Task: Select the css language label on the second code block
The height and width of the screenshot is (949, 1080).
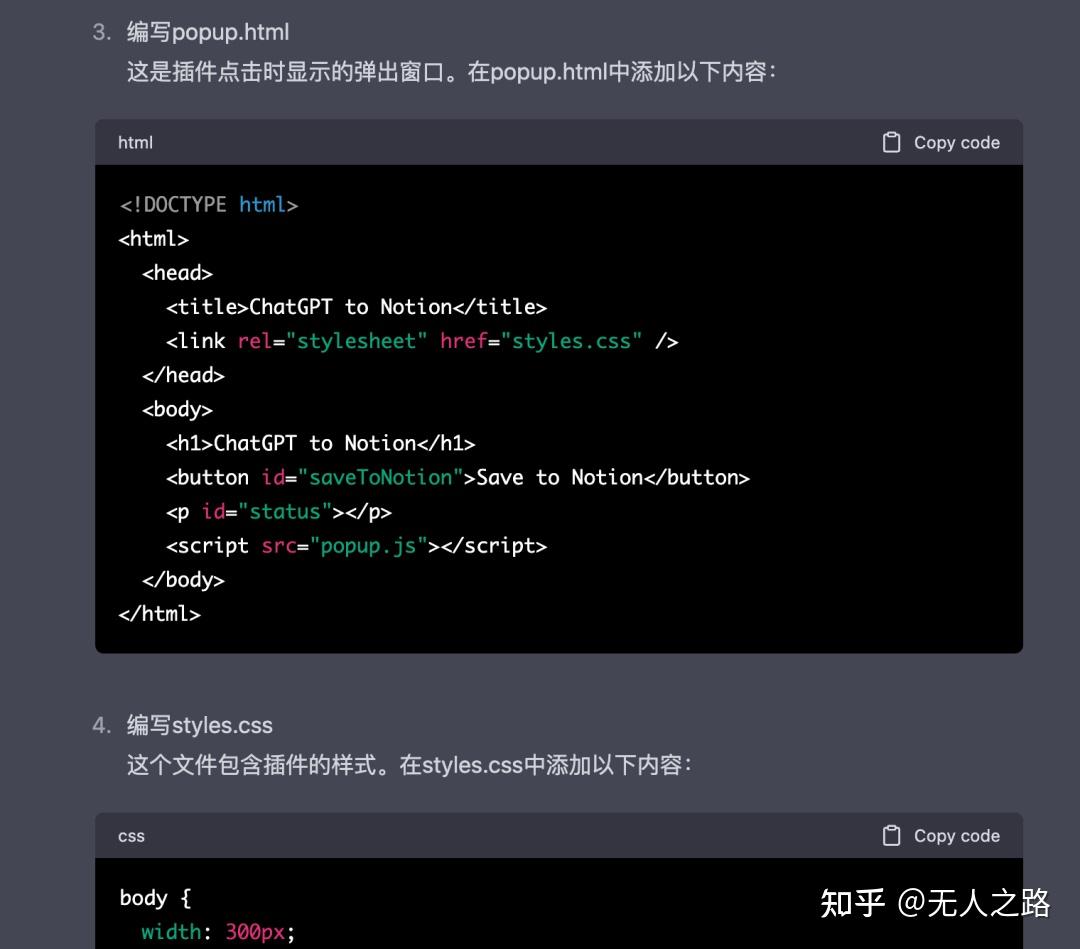Action: (x=131, y=835)
